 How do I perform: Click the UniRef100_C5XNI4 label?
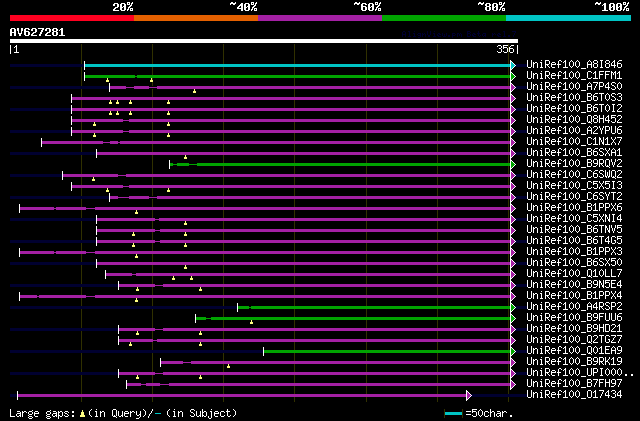tap(574, 218)
